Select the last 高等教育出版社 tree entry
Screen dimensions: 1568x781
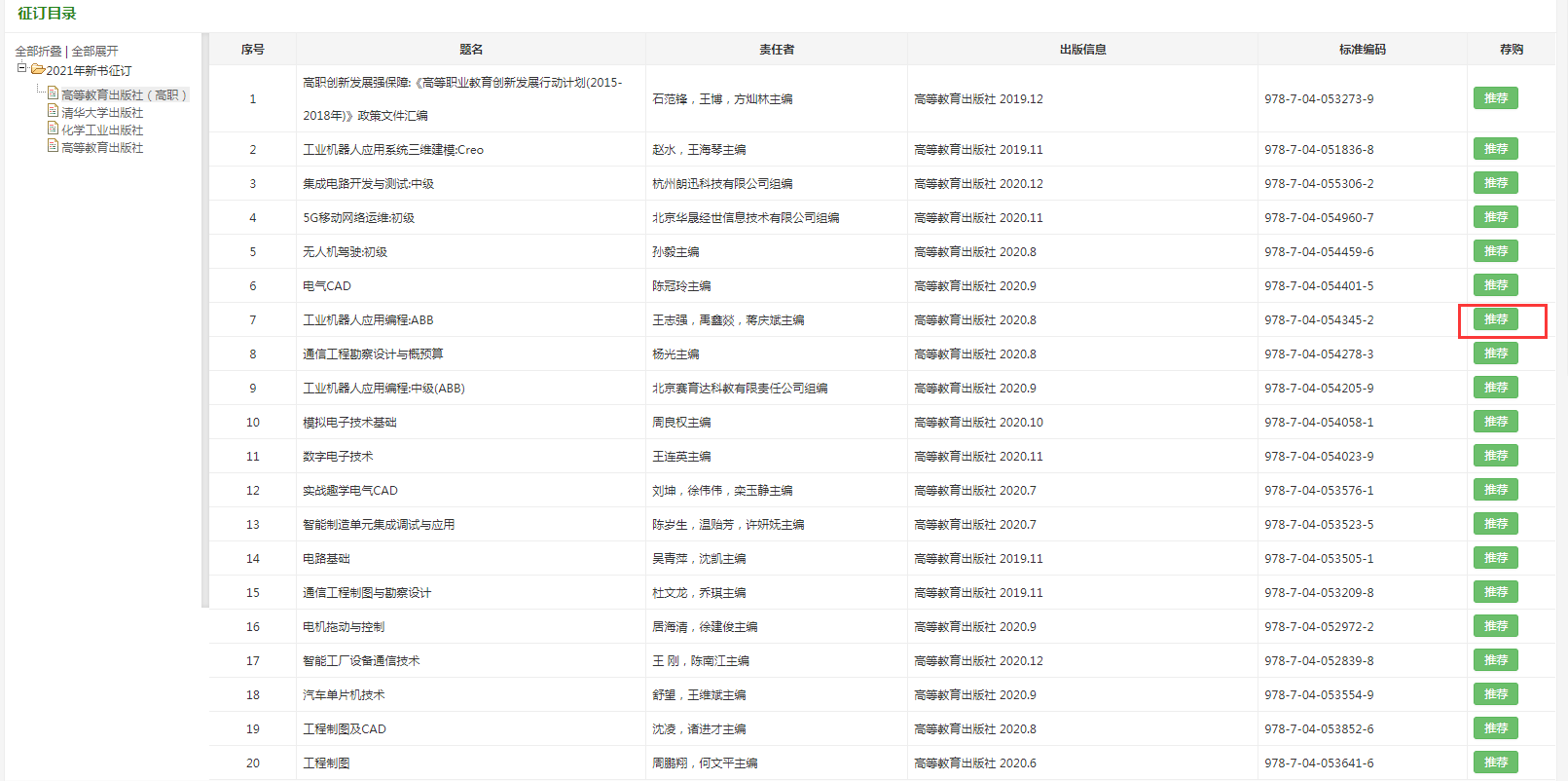click(102, 148)
